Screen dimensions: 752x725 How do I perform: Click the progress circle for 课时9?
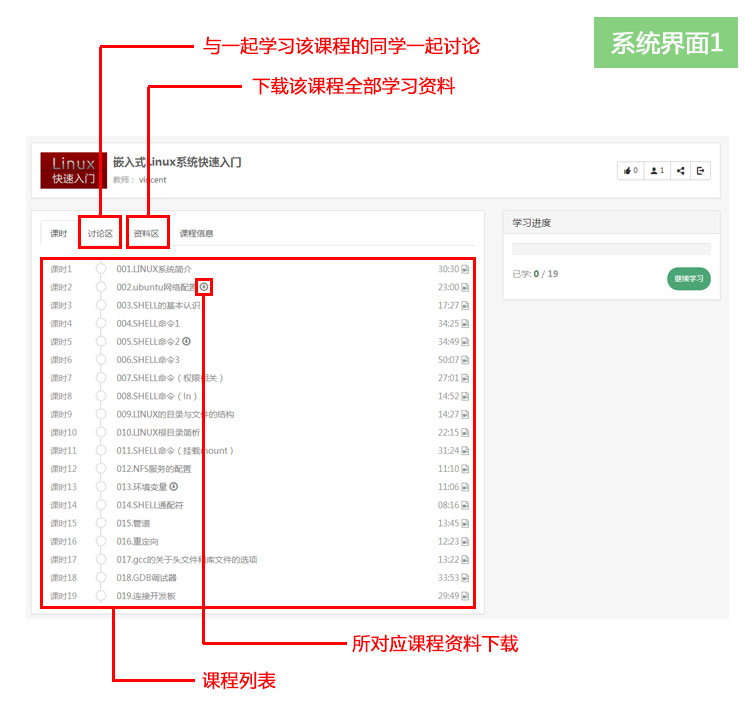pos(101,414)
